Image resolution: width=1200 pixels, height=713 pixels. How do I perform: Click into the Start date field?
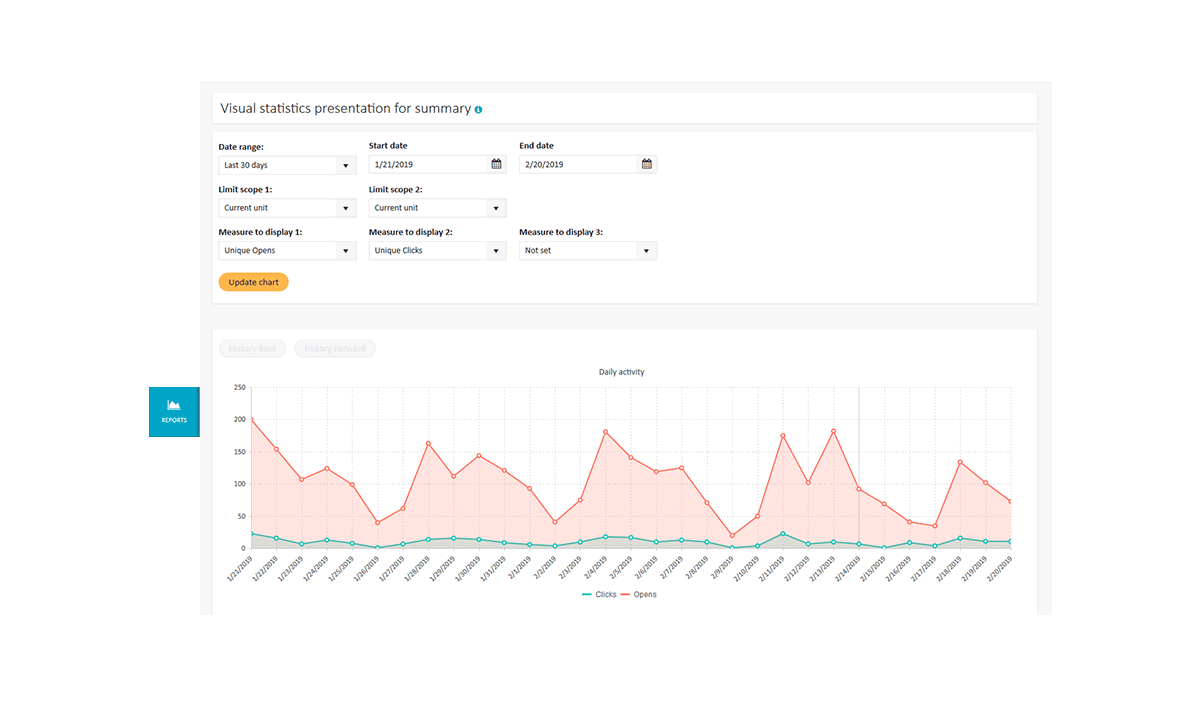(x=427, y=165)
